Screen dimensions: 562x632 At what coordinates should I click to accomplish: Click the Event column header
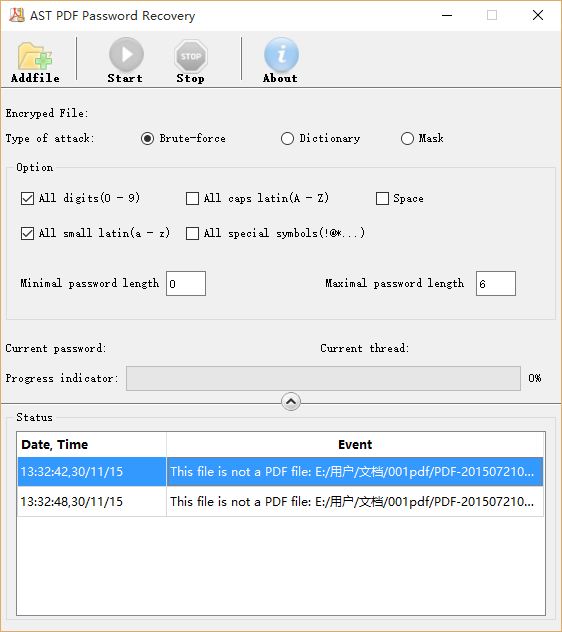355,445
